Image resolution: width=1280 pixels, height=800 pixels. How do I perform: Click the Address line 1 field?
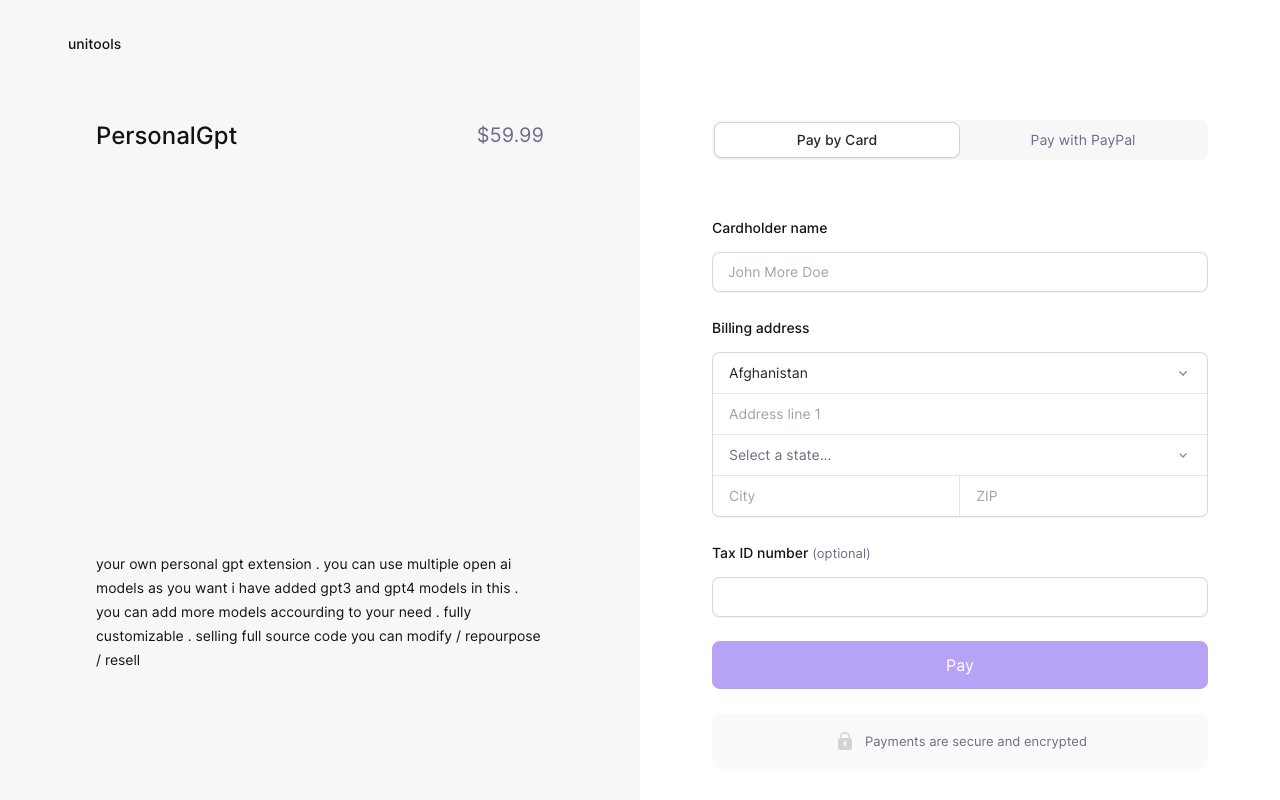pyautogui.click(x=960, y=414)
